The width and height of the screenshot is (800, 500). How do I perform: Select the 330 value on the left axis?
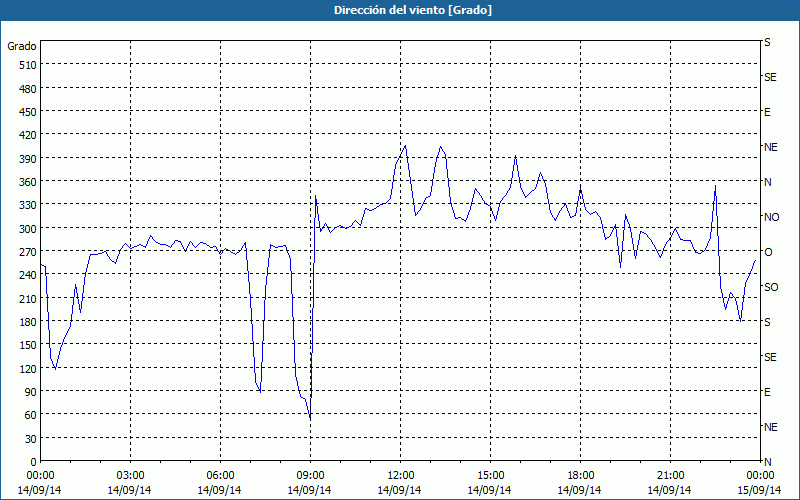click(x=28, y=205)
